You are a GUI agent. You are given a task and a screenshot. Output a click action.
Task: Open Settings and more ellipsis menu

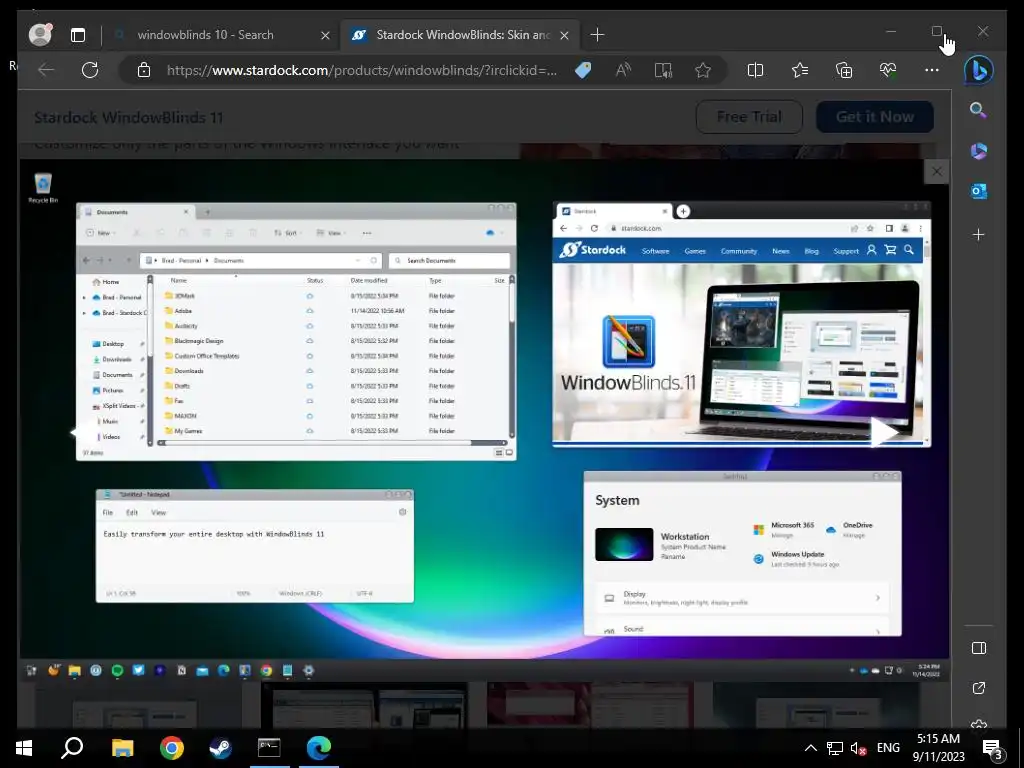(932, 70)
